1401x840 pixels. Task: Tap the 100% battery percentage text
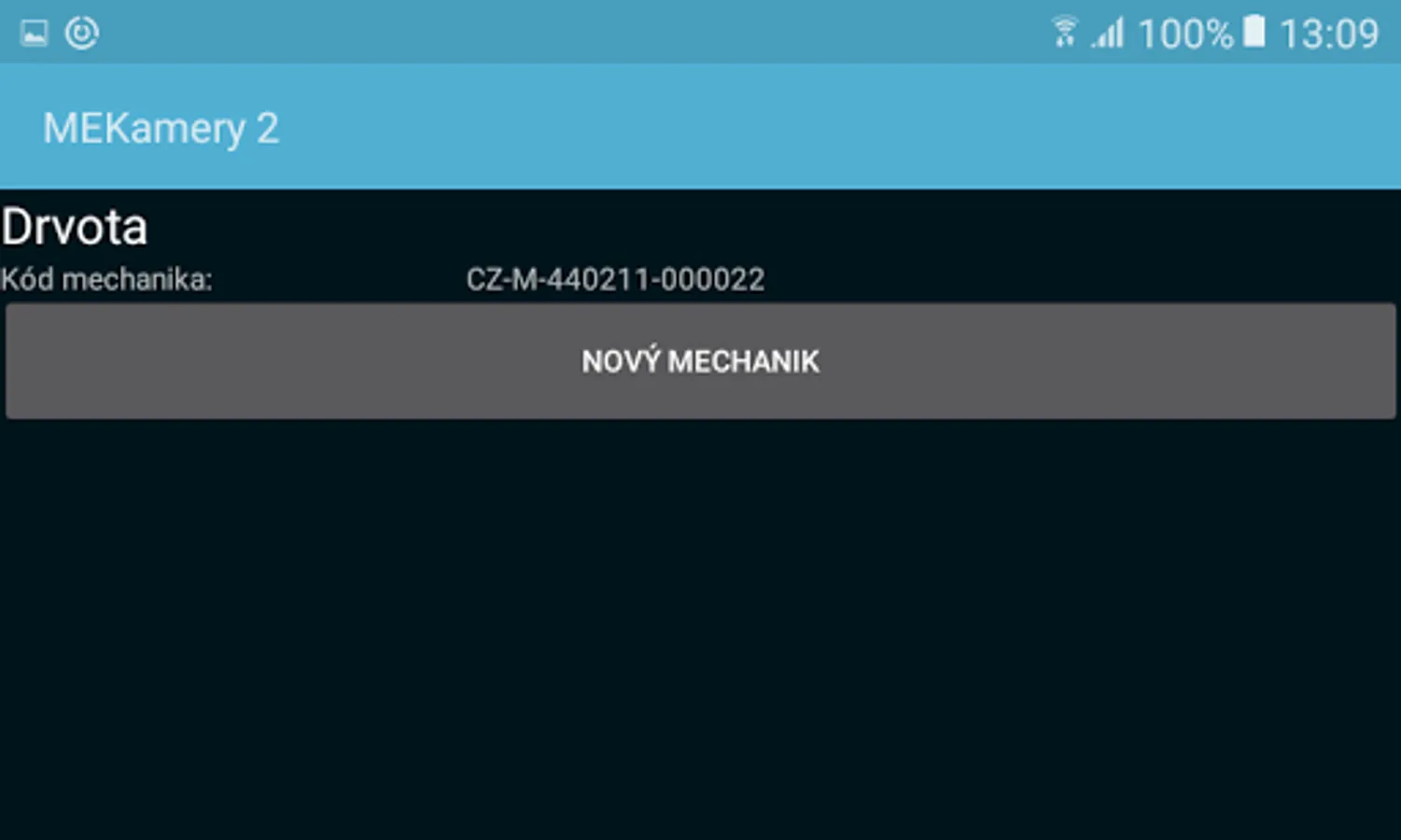(x=1185, y=35)
